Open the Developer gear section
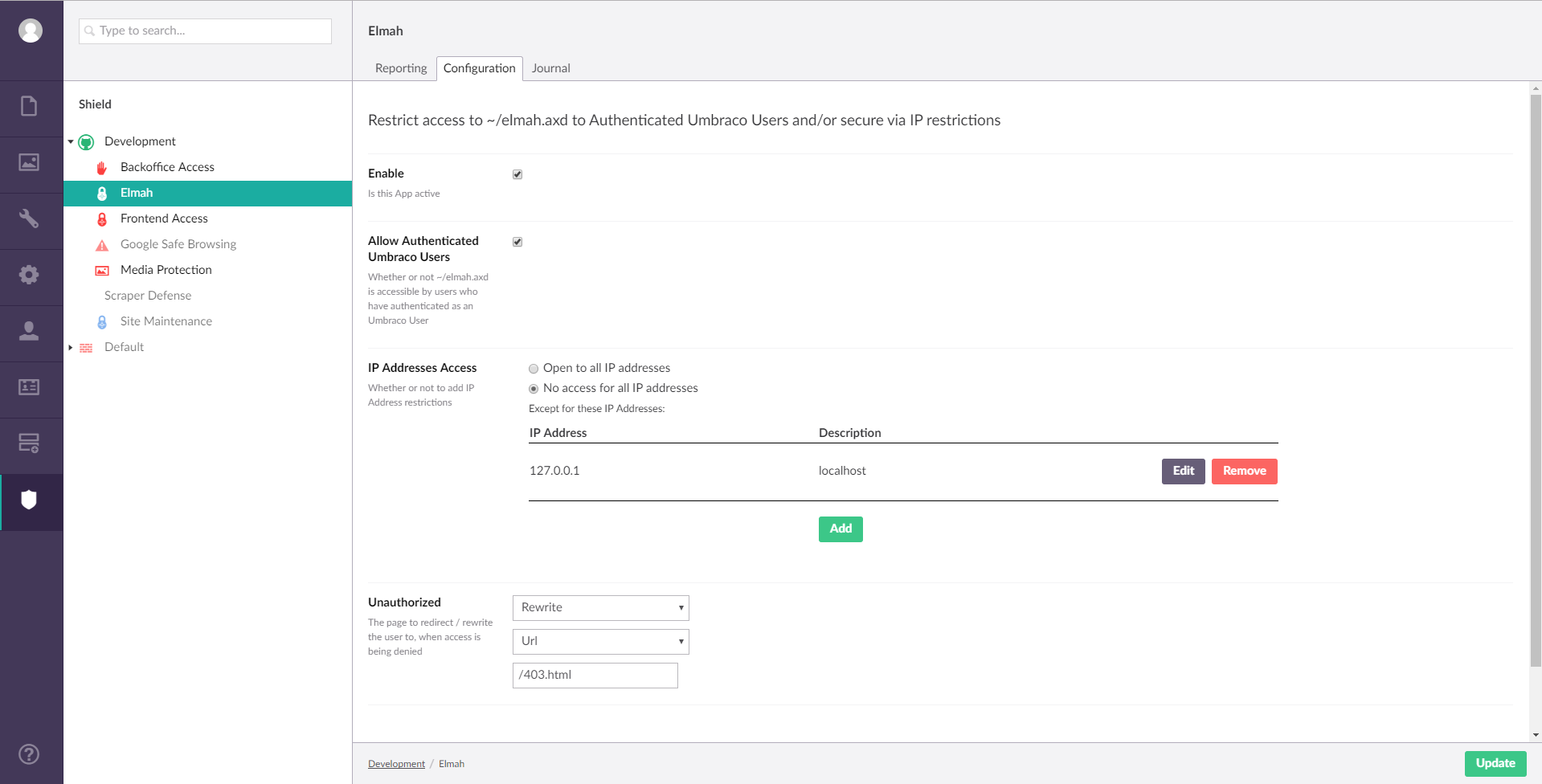Viewport: 1542px width, 784px height. (x=29, y=275)
